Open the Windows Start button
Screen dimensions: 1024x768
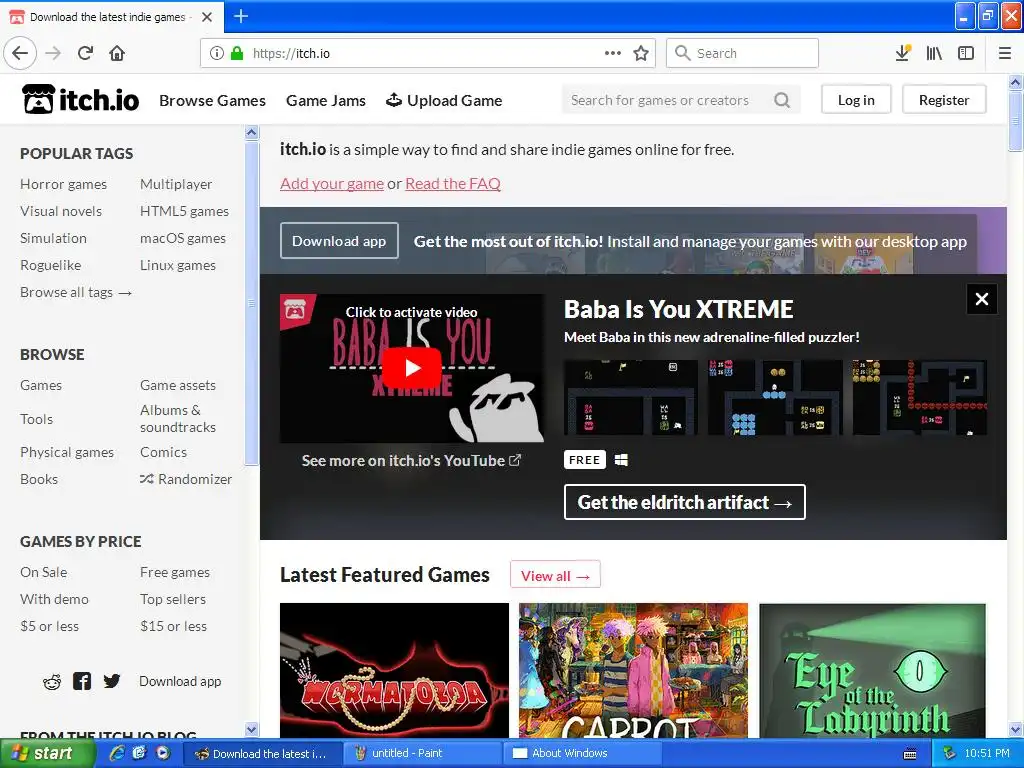pyautogui.click(x=46, y=754)
